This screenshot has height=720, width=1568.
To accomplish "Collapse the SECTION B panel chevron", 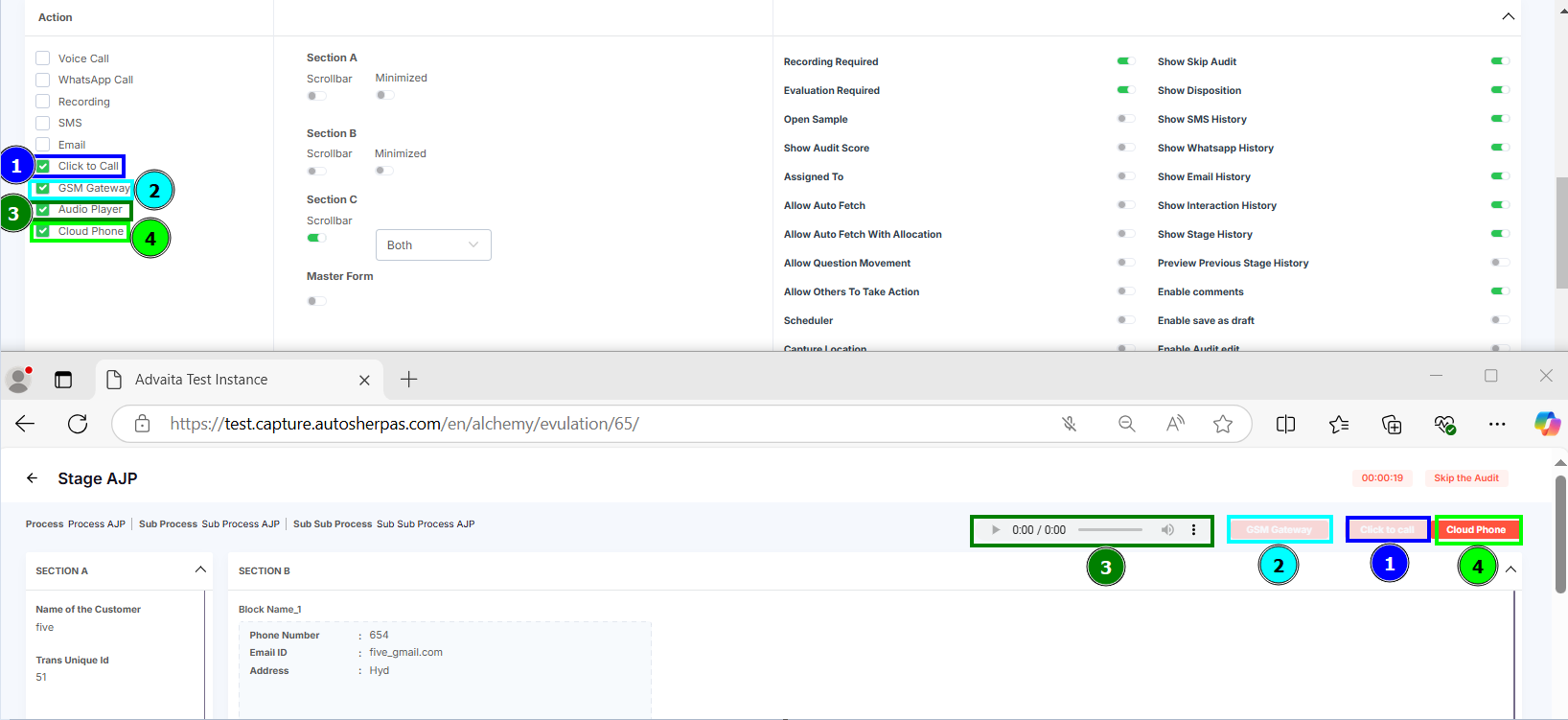I will click(x=1510, y=569).
